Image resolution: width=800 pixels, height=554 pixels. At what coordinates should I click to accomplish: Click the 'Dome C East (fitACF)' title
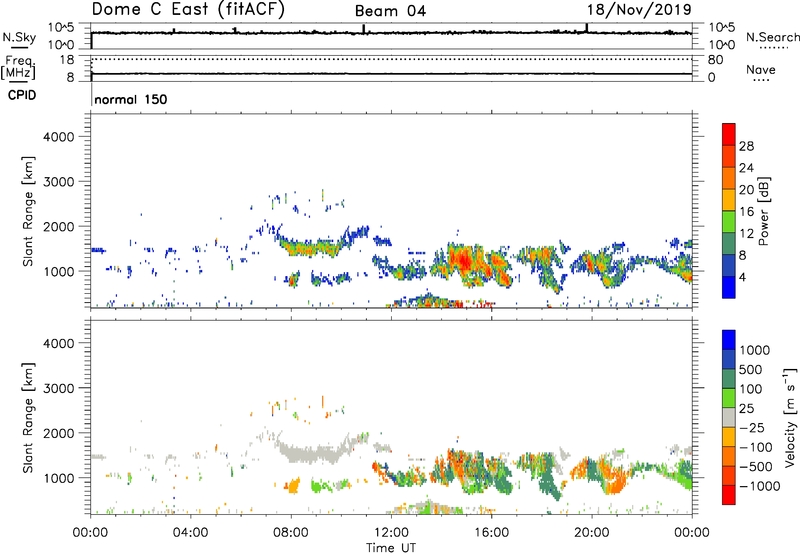(188, 10)
